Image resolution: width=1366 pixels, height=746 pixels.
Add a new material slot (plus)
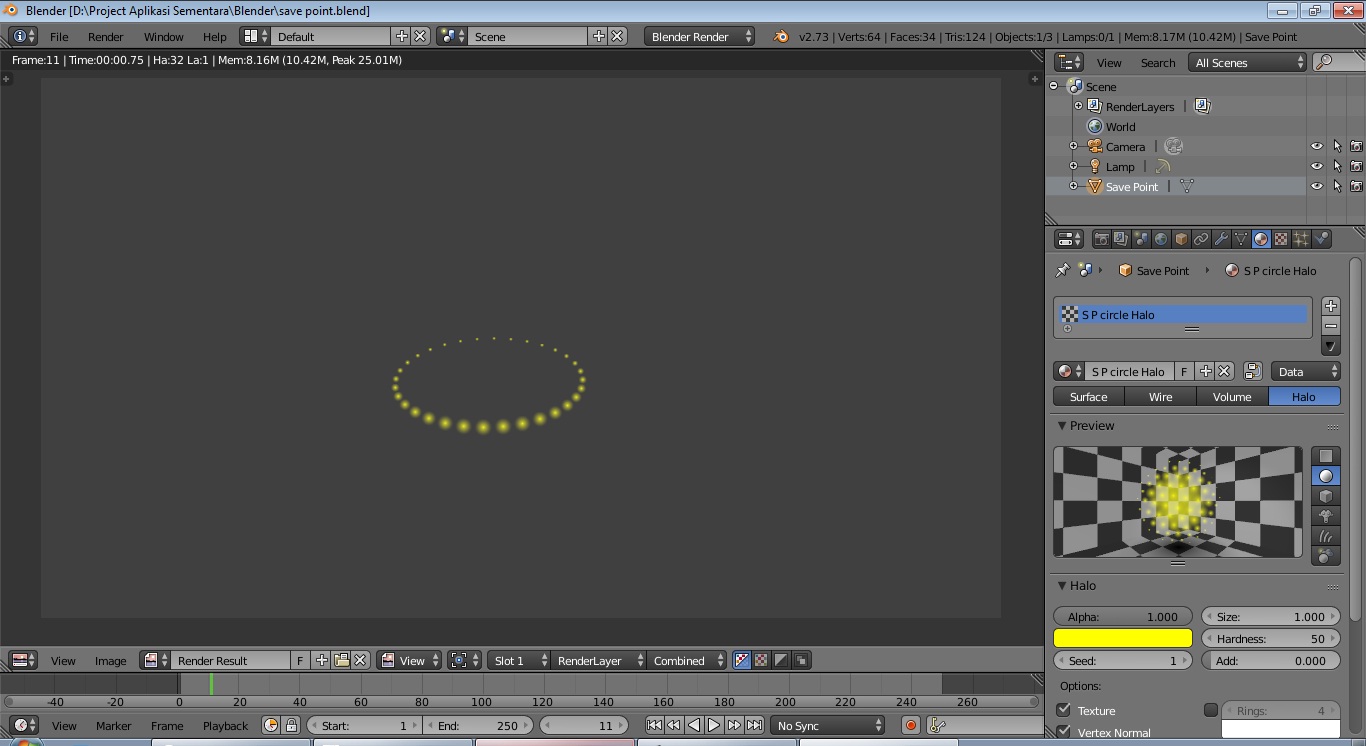point(1330,306)
